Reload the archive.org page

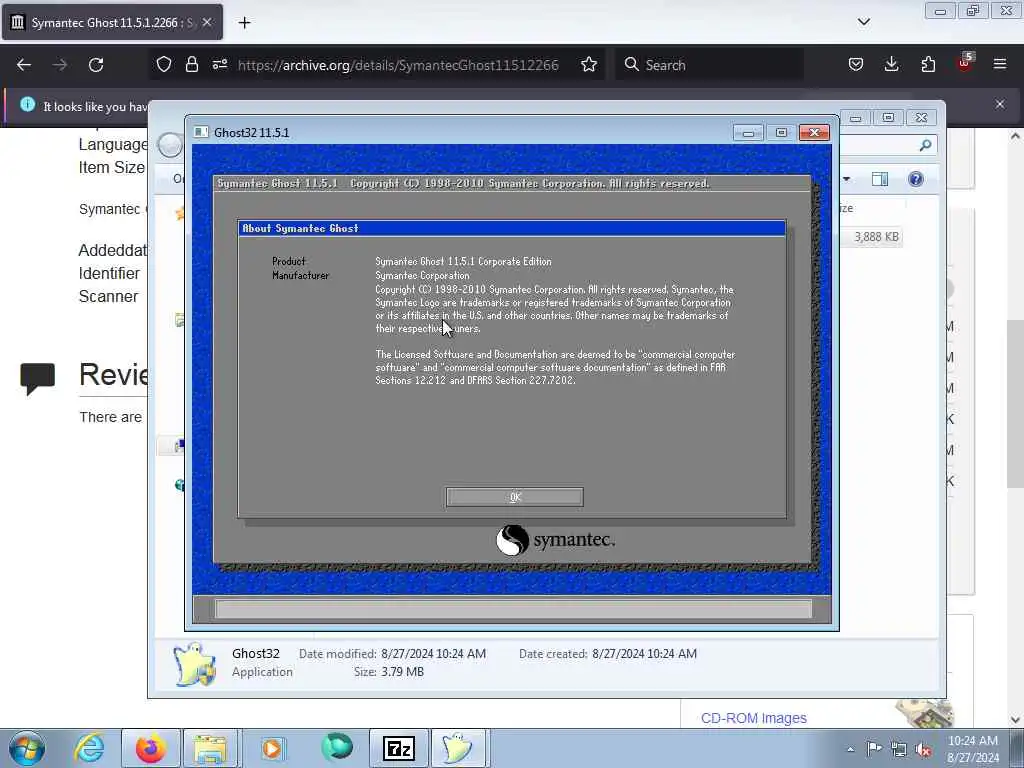coord(96,65)
